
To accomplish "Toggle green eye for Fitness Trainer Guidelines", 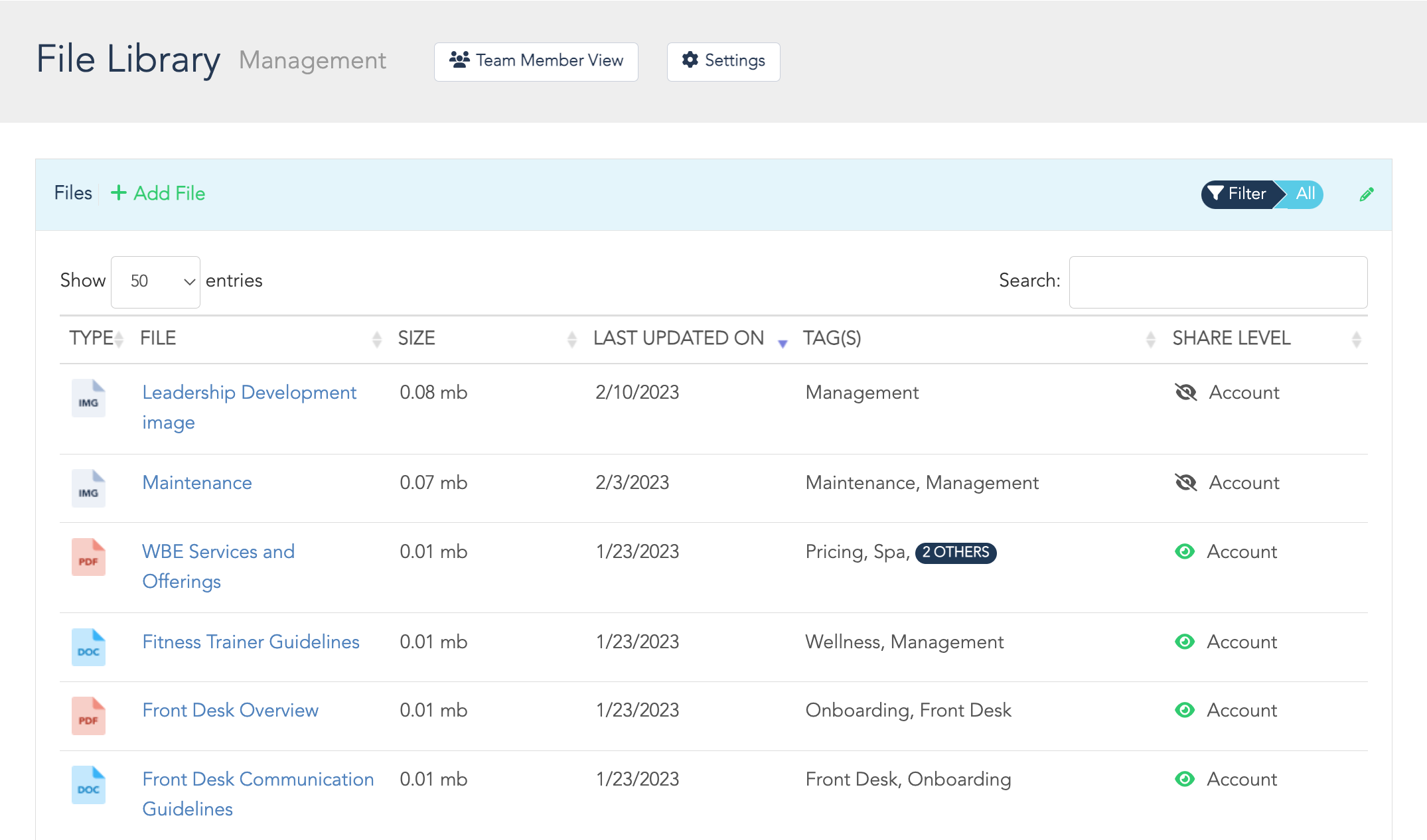I will [1185, 642].
